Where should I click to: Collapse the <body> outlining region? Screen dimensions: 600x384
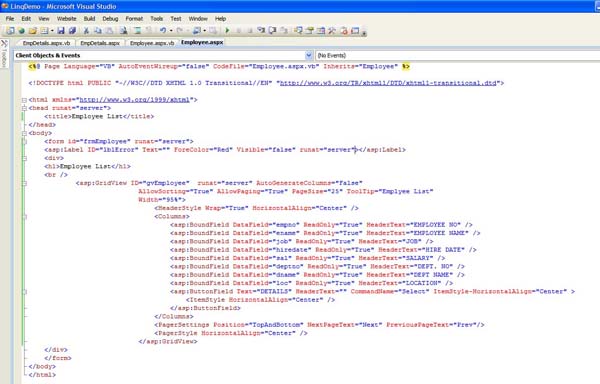click(24, 133)
